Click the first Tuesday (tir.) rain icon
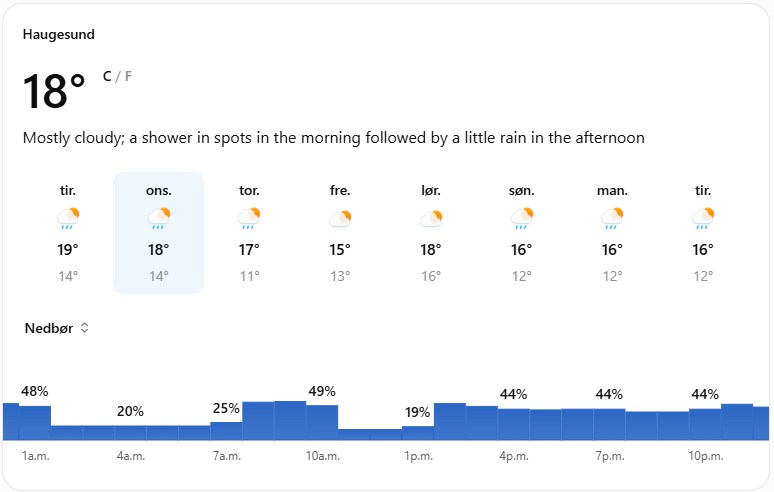Screen dimensions: 774x492 [x=68, y=219]
